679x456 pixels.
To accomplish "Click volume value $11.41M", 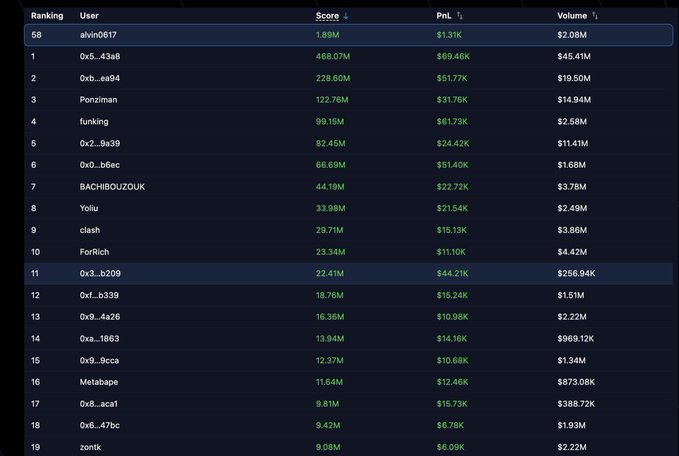I will (x=573, y=143).
